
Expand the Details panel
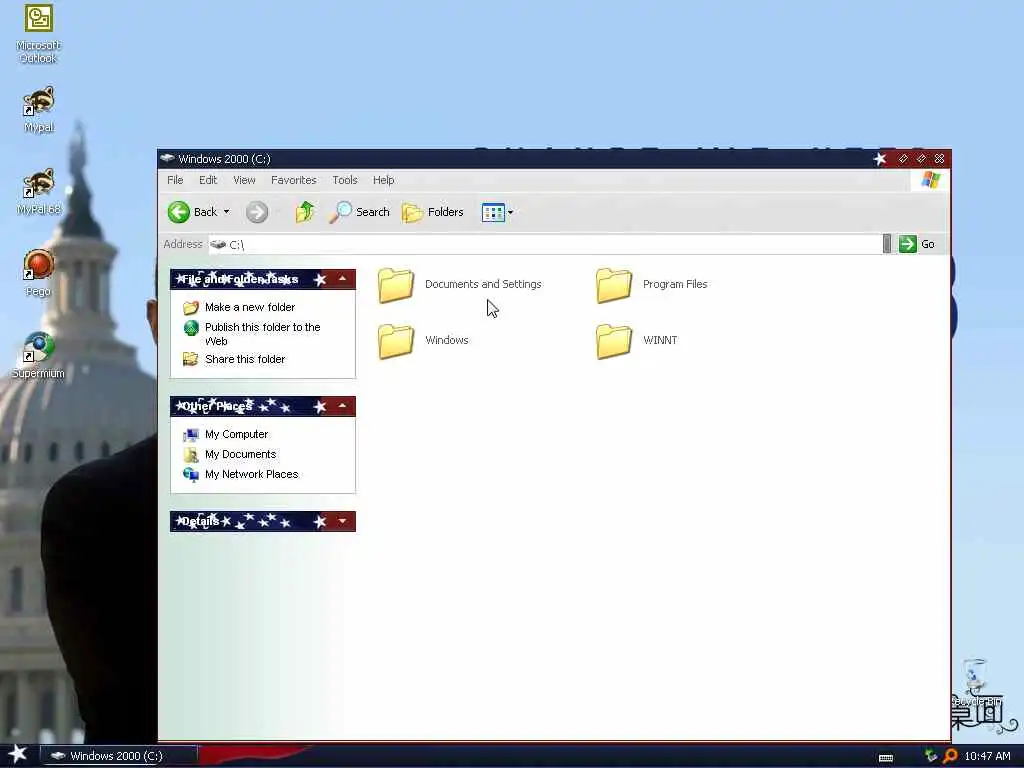pos(342,521)
